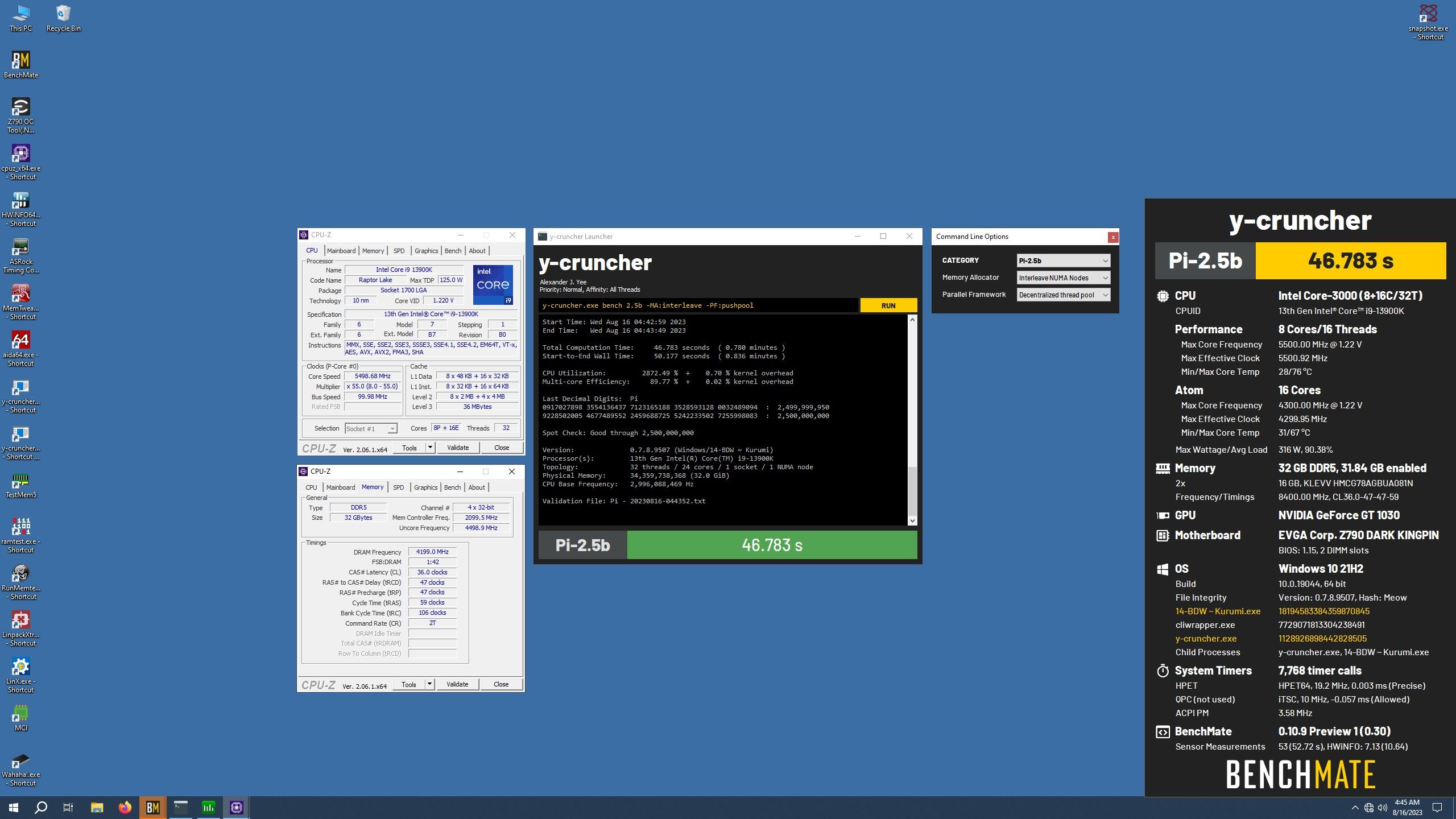Viewport: 1456px width, 819px height.
Task: Select Graphics tab in bottom CPU-Z
Action: click(425, 487)
